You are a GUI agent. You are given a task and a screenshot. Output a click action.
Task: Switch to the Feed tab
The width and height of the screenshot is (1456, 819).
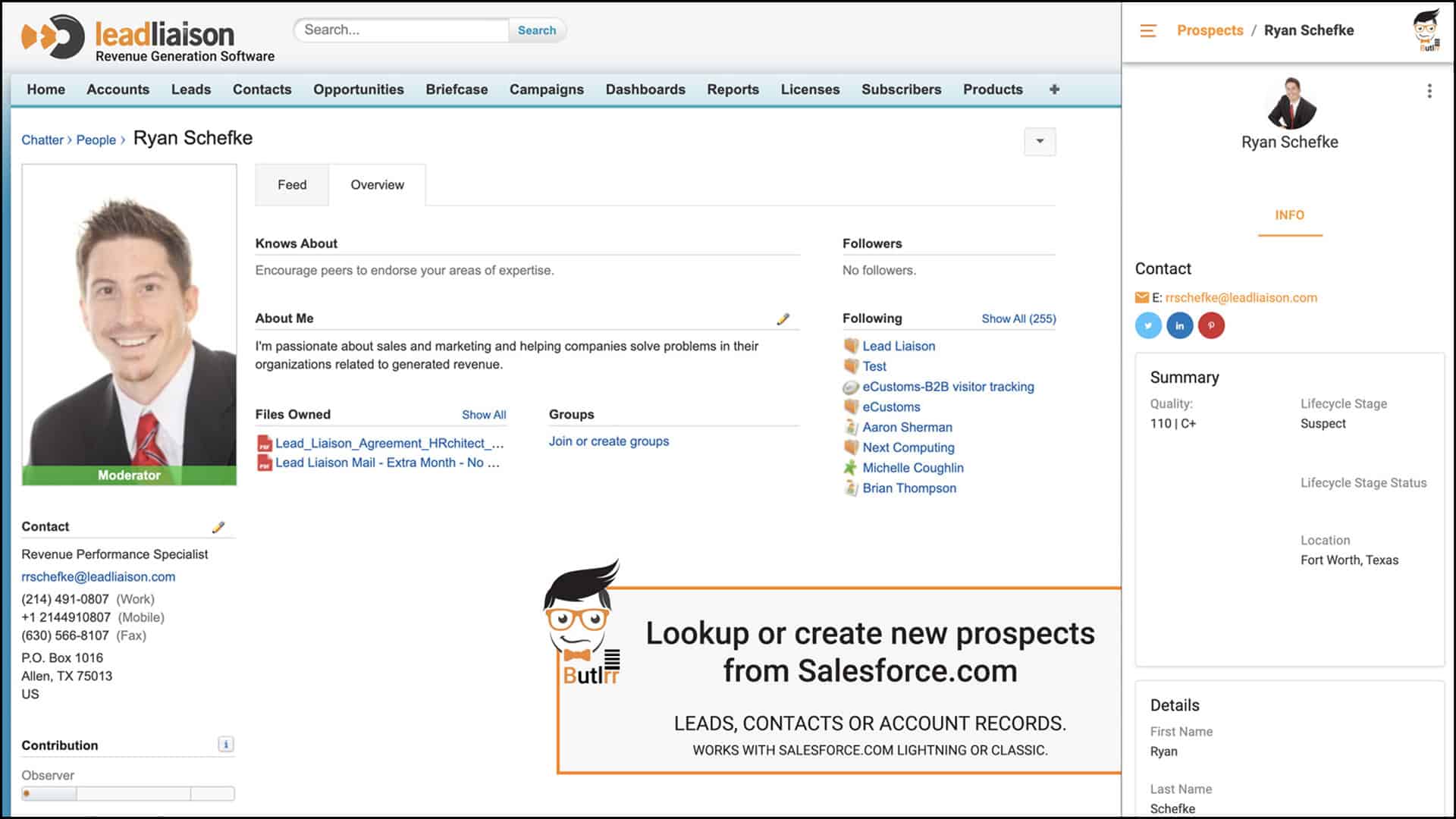292,185
